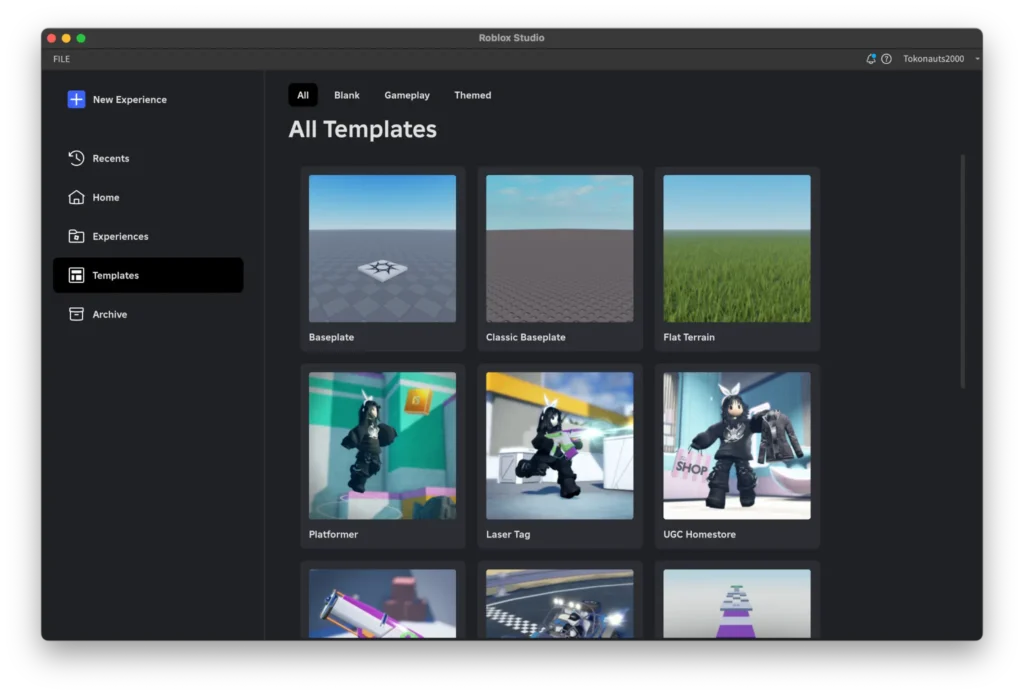The height and width of the screenshot is (695, 1024).
Task: Open the FILE menu
Action: 61,59
